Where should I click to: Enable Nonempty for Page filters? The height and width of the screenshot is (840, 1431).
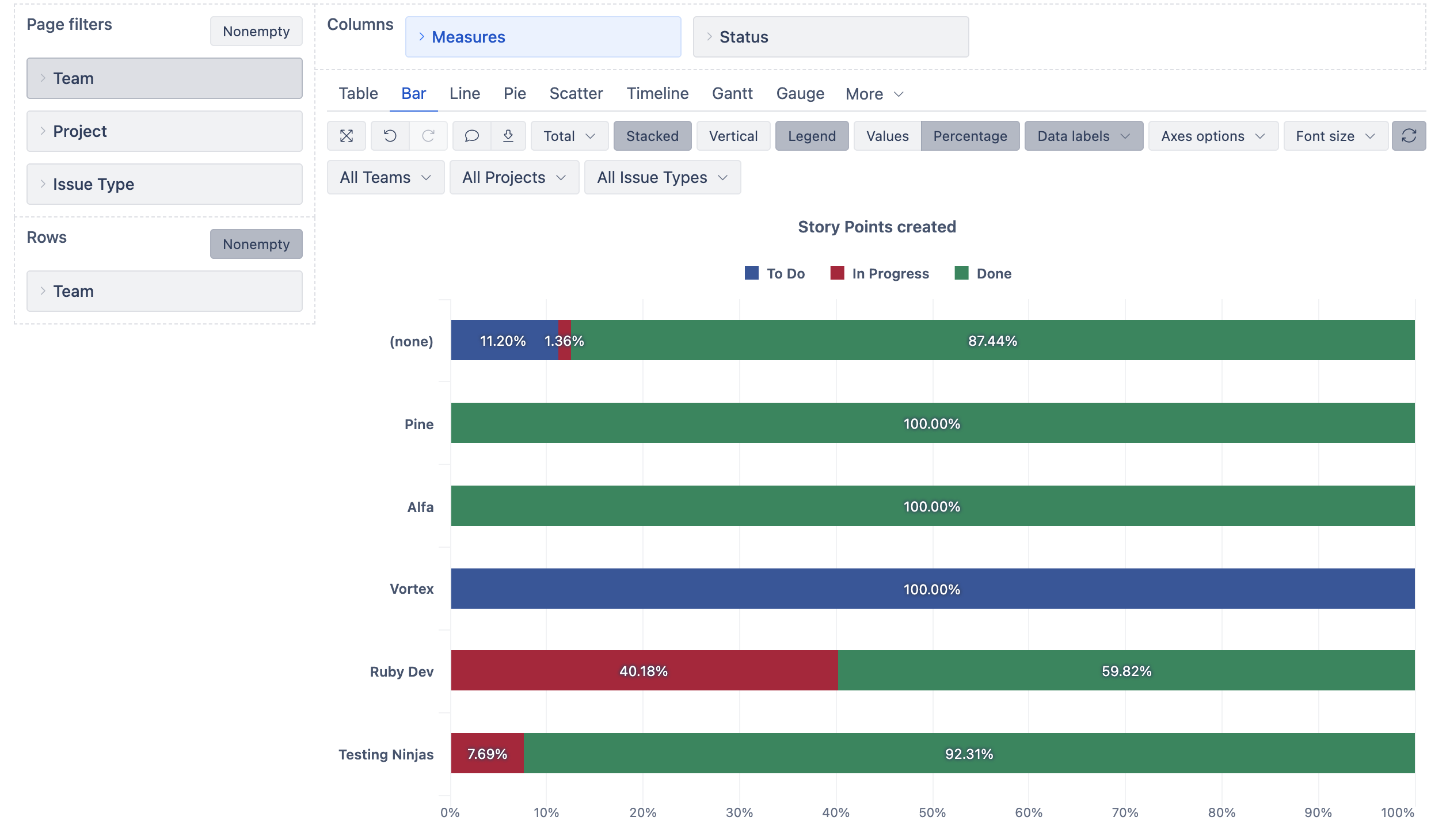click(x=256, y=31)
